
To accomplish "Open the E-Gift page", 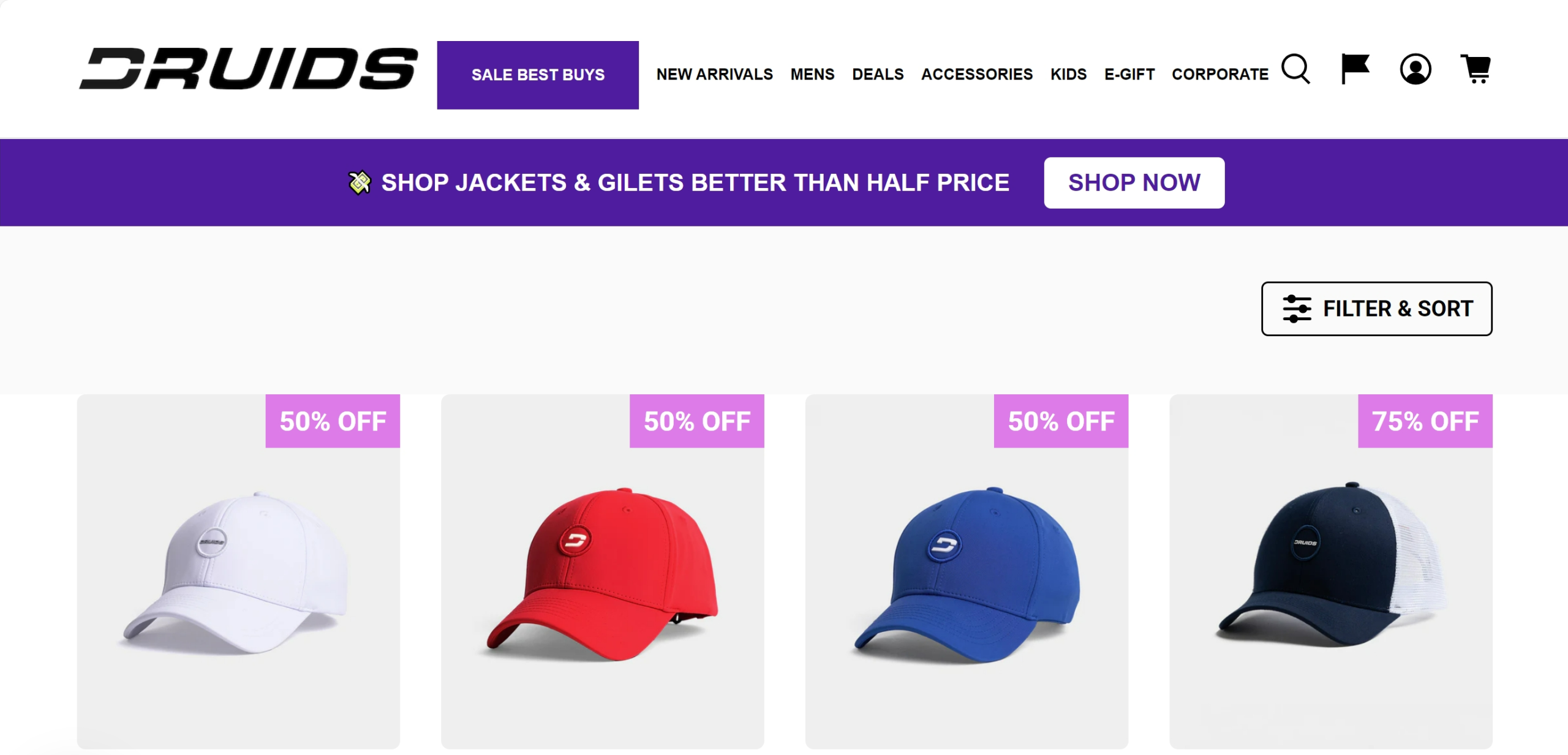I will pos(1129,75).
